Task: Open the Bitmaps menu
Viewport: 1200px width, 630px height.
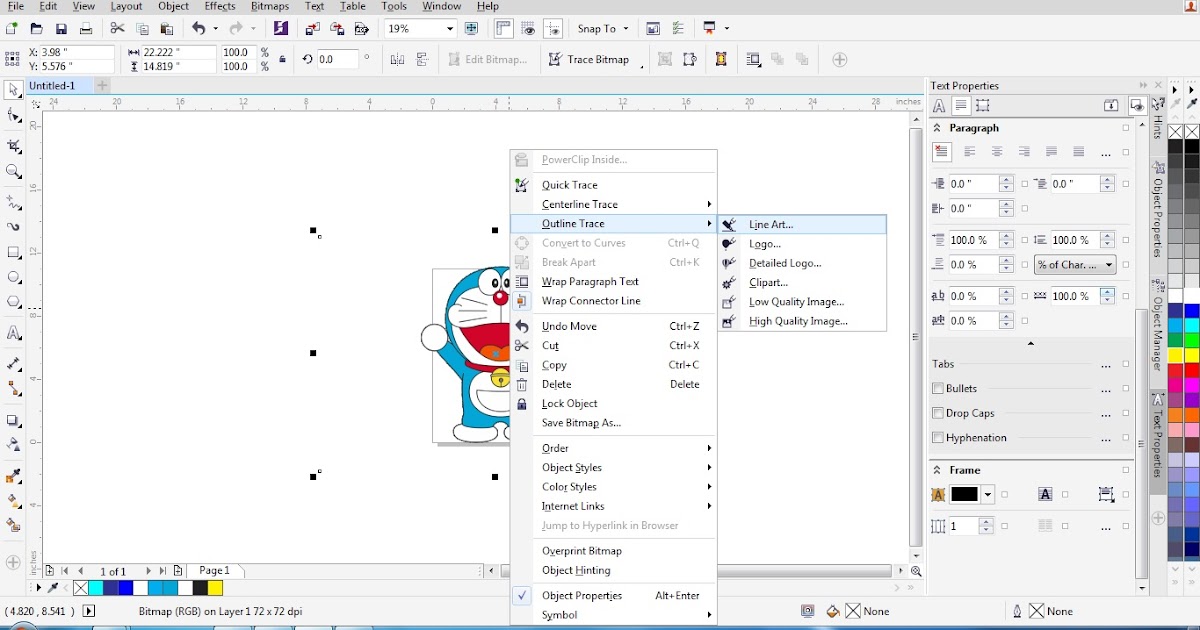Action: click(270, 6)
